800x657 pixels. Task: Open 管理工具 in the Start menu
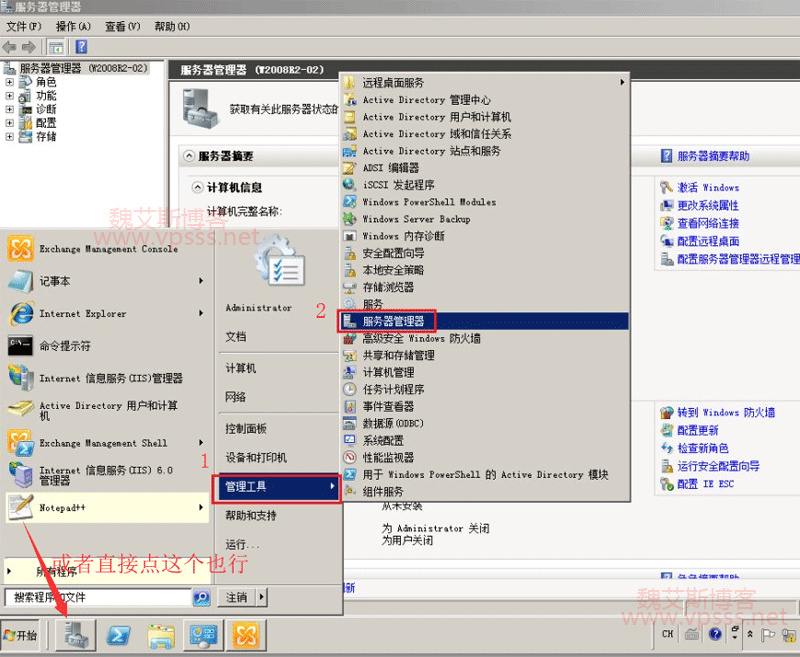coord(277,487)
